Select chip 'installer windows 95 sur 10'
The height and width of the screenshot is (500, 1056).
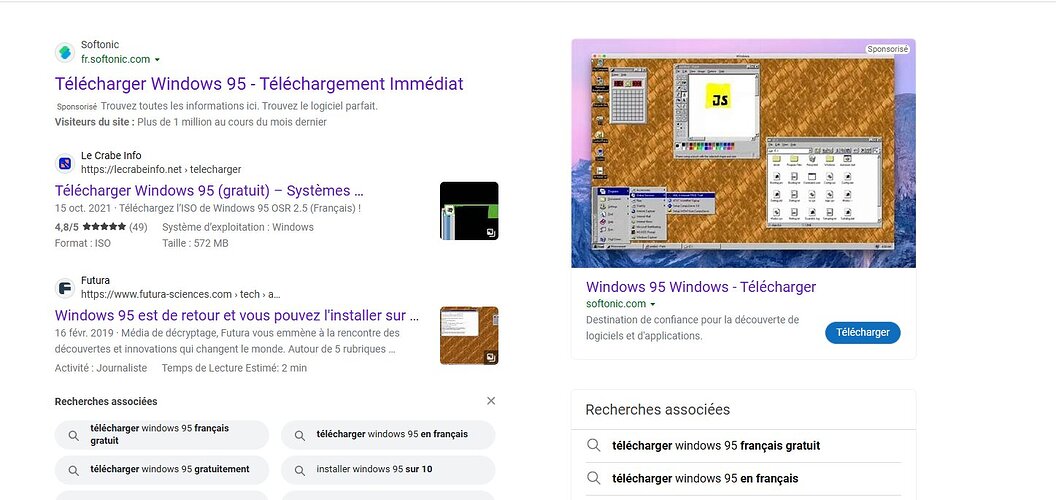point(388,470)
